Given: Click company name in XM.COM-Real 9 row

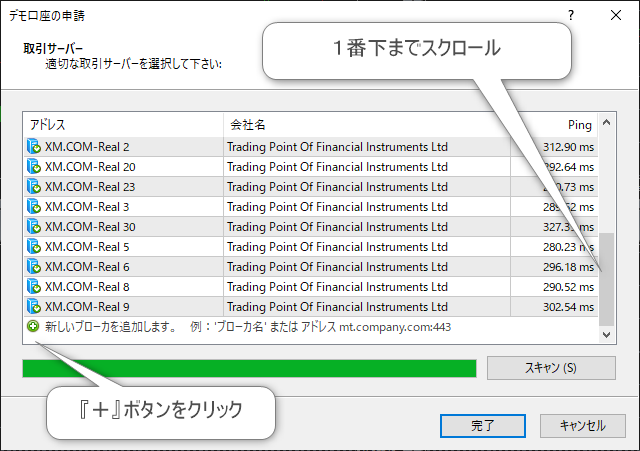Looking at the screenshot, I should click(338, 307).
